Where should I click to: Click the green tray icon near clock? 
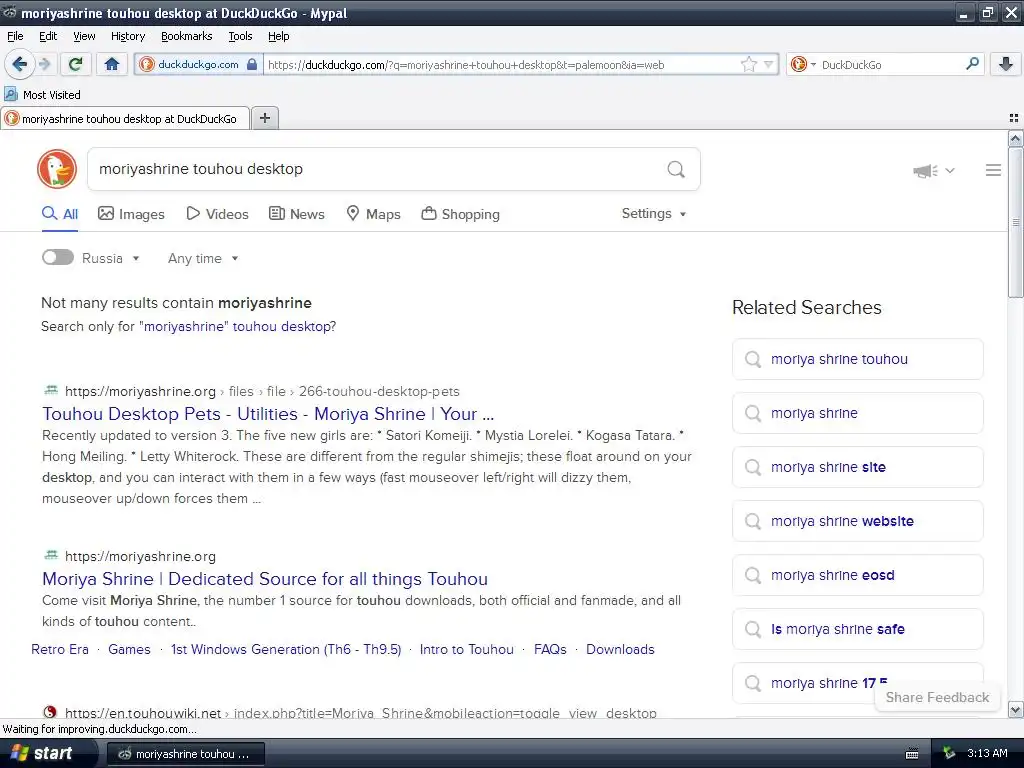[949, 754]
